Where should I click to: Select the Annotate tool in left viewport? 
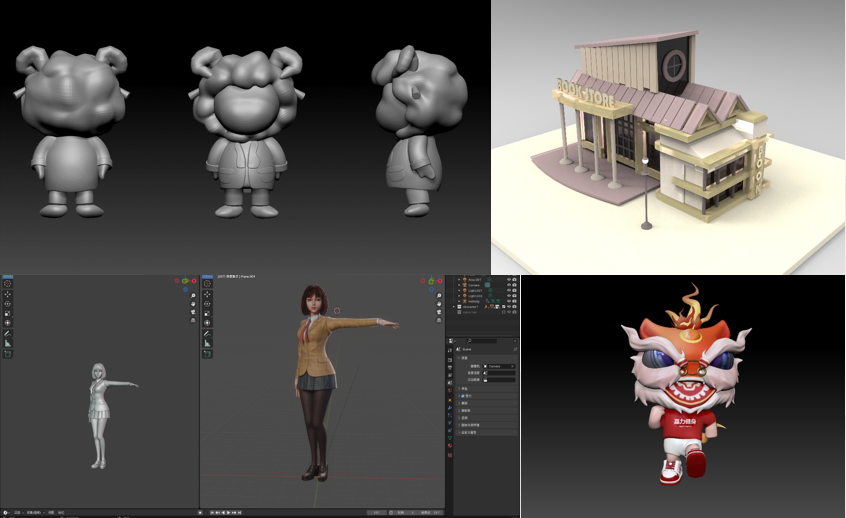tap(8, 333)
